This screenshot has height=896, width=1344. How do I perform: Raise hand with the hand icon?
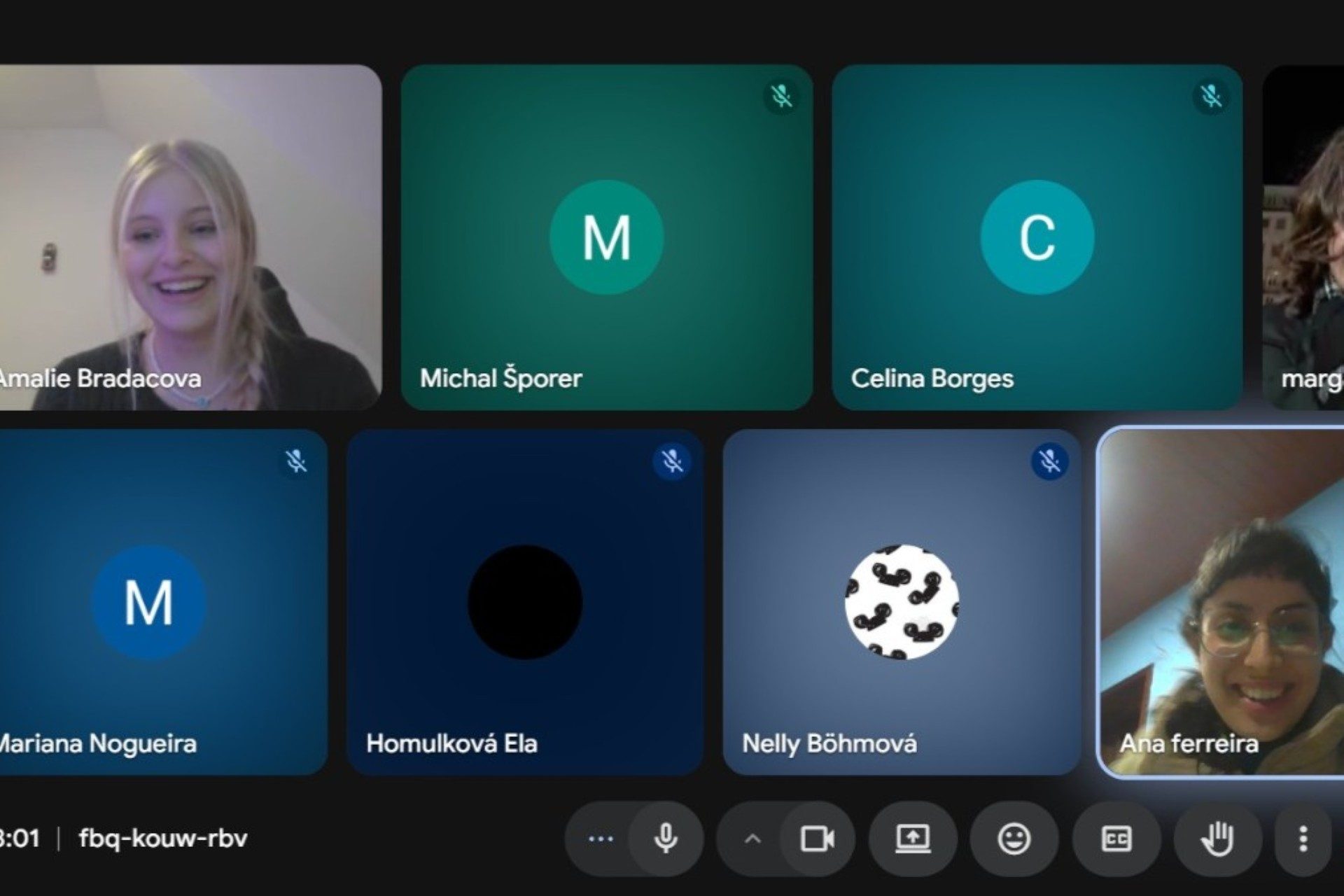click(1217, 838)
